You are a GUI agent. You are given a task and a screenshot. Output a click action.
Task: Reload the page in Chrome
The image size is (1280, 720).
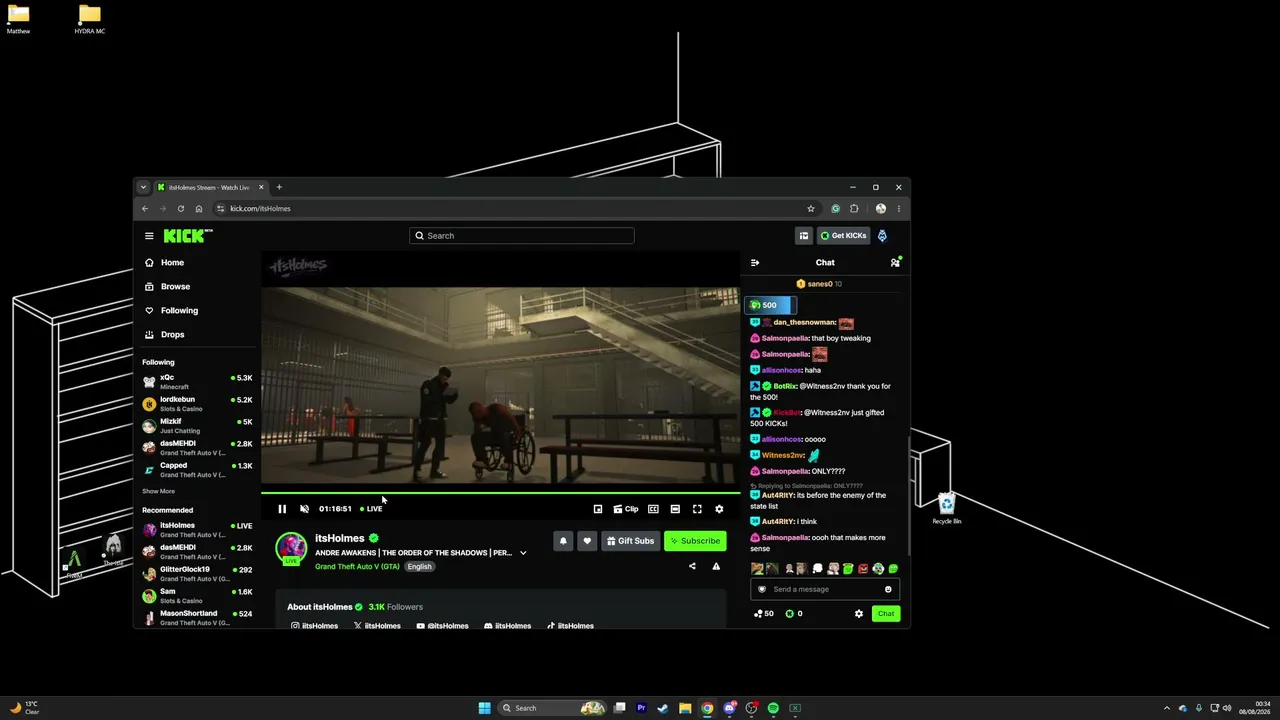(x=181, y=209)
